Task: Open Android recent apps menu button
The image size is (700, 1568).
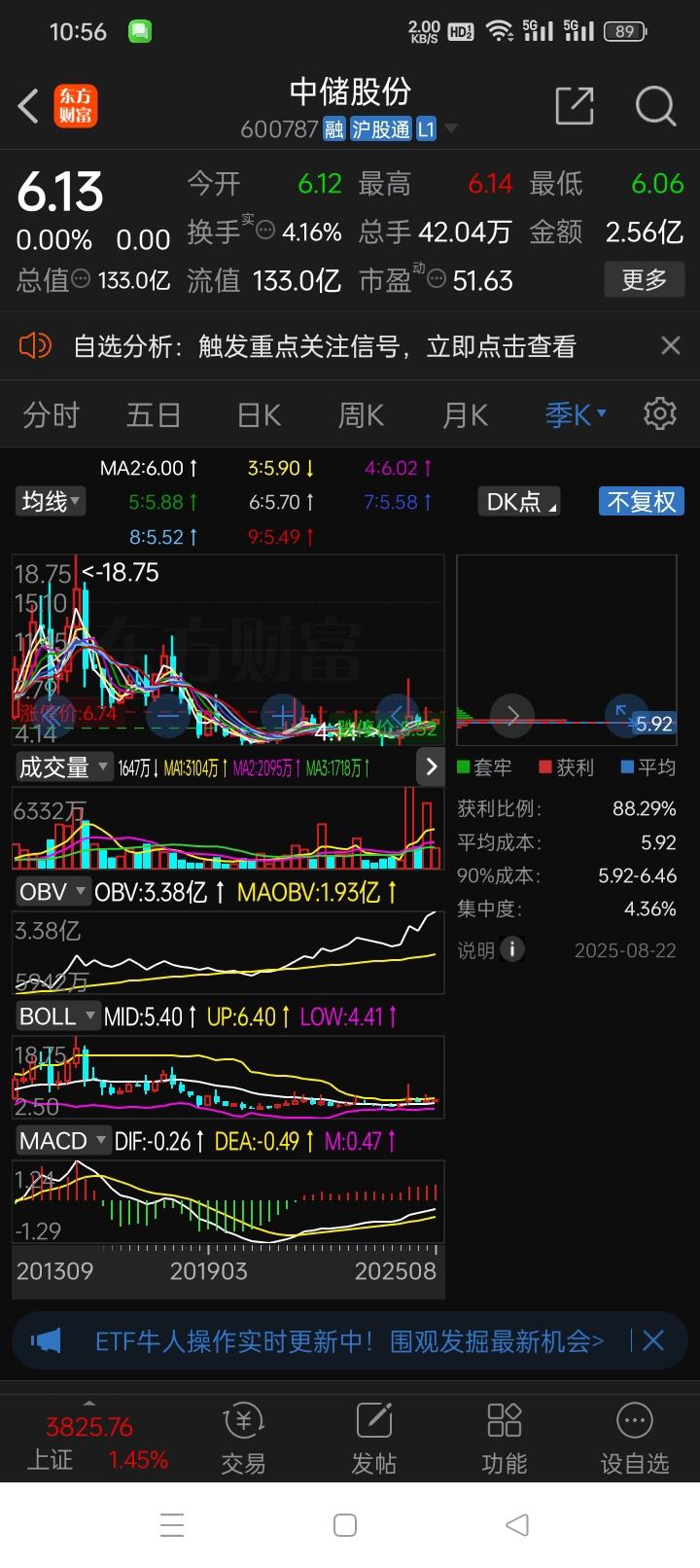Action: [x=172, y=1524]
